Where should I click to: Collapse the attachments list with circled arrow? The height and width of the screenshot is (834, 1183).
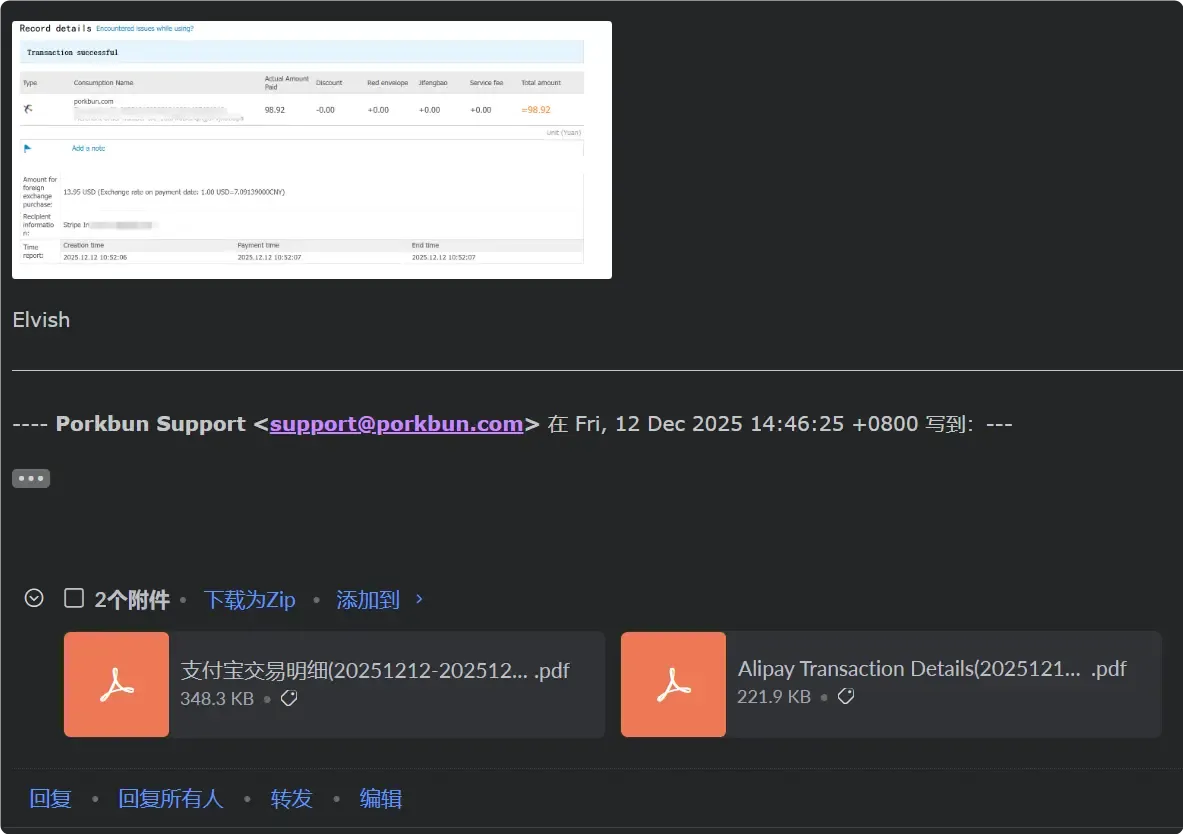34,598
